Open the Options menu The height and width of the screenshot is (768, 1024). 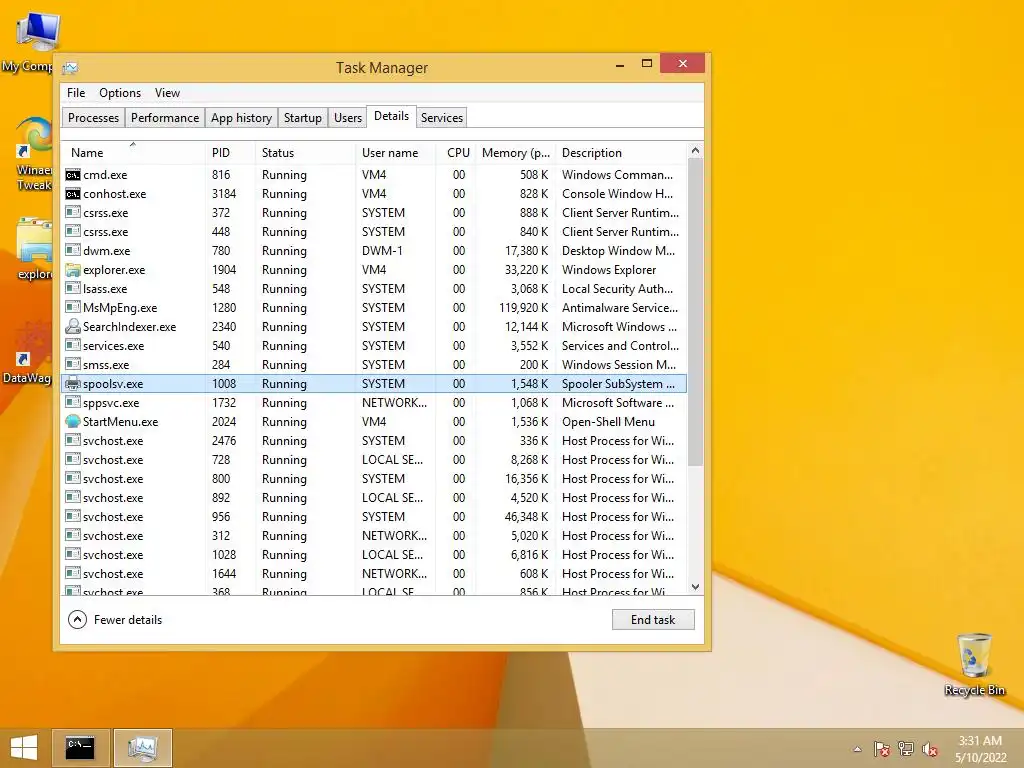pos(120,93)
